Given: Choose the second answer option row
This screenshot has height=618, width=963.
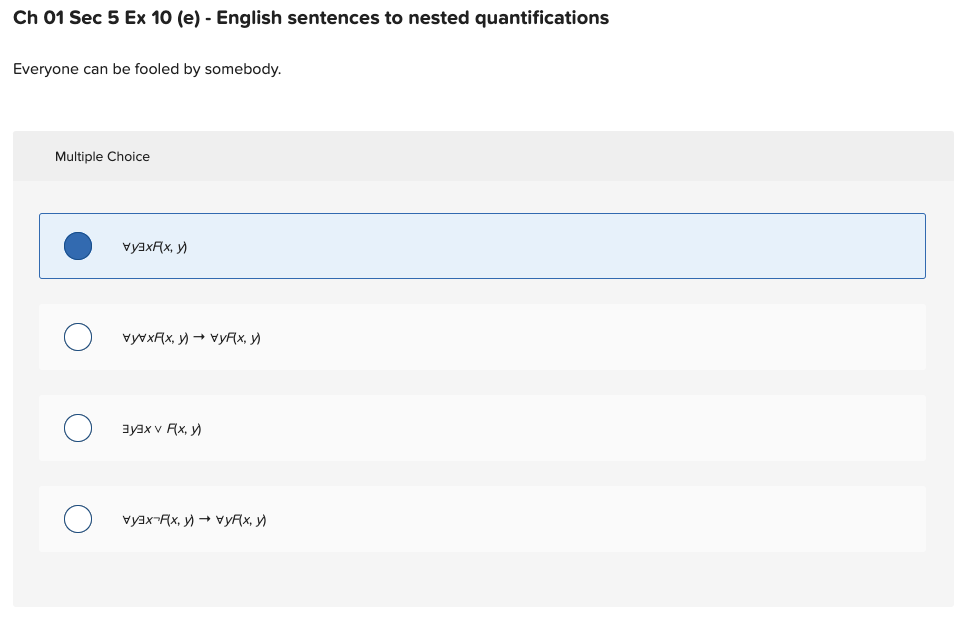Looking at the screenshot, I should [482, 337].
